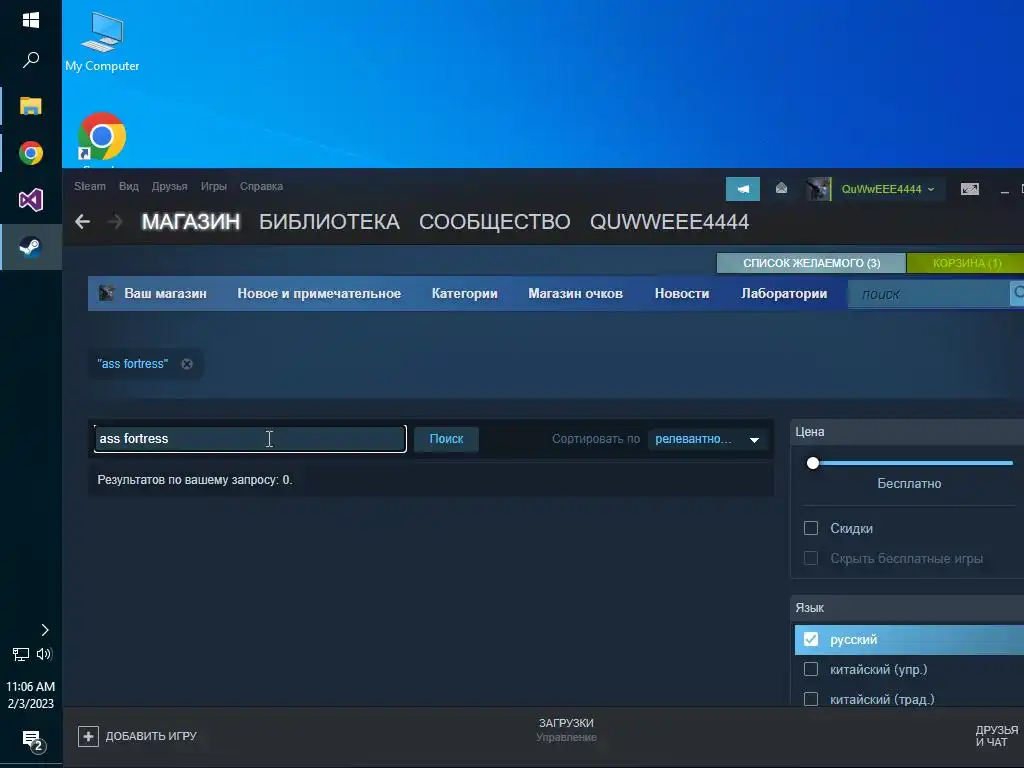Open Ваш магазин in the store nav
The height and width of the screenshot is (768, 1024).
[x=165, y=293]
